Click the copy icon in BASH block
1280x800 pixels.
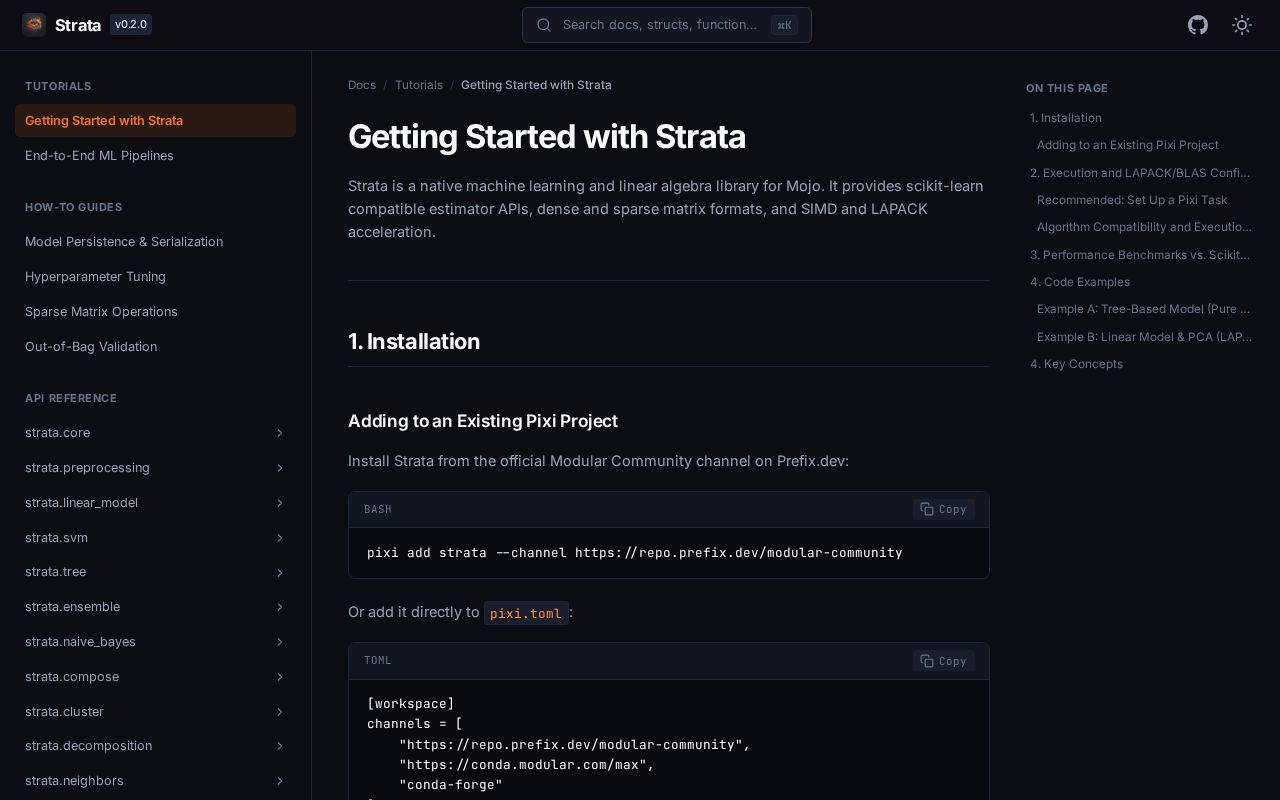(927, 509)
